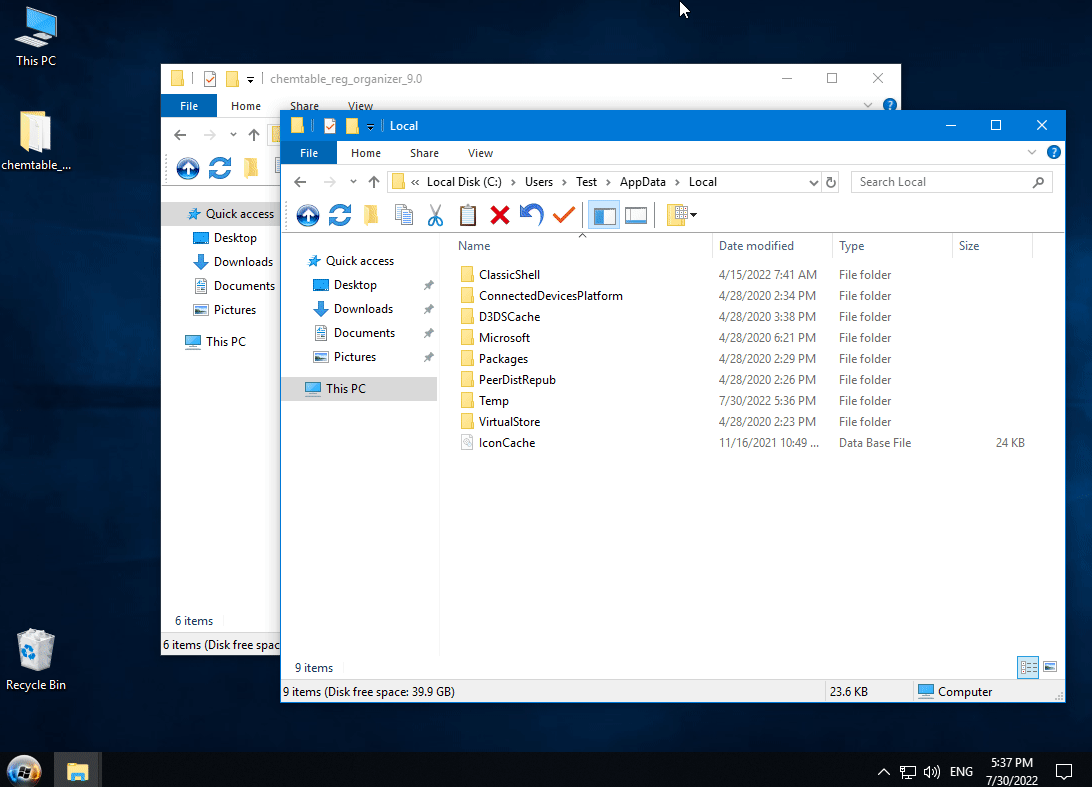1092x787 pixels.
Task: Select the D3DSCache folder
Action: click(509, 317)
